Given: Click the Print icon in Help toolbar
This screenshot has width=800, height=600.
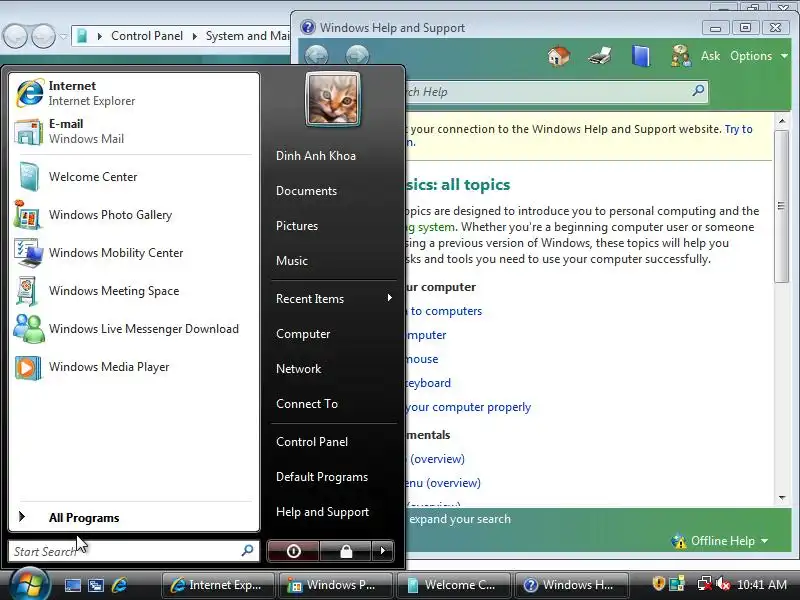Looking at the screenshot, I should pyautogui.click(x=599, y=56).
